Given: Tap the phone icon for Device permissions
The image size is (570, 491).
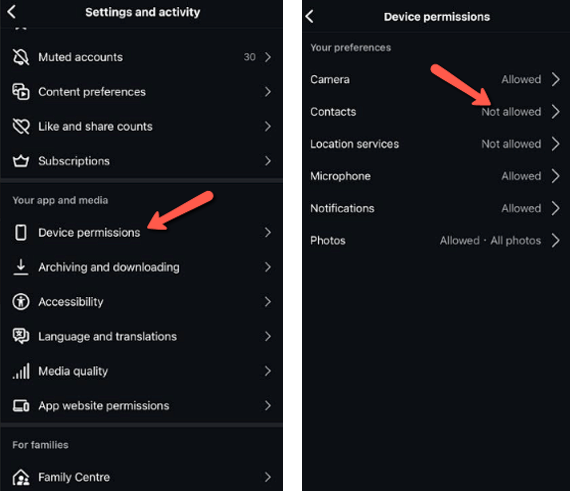Looking at the screenshot, I should point(21,232).
